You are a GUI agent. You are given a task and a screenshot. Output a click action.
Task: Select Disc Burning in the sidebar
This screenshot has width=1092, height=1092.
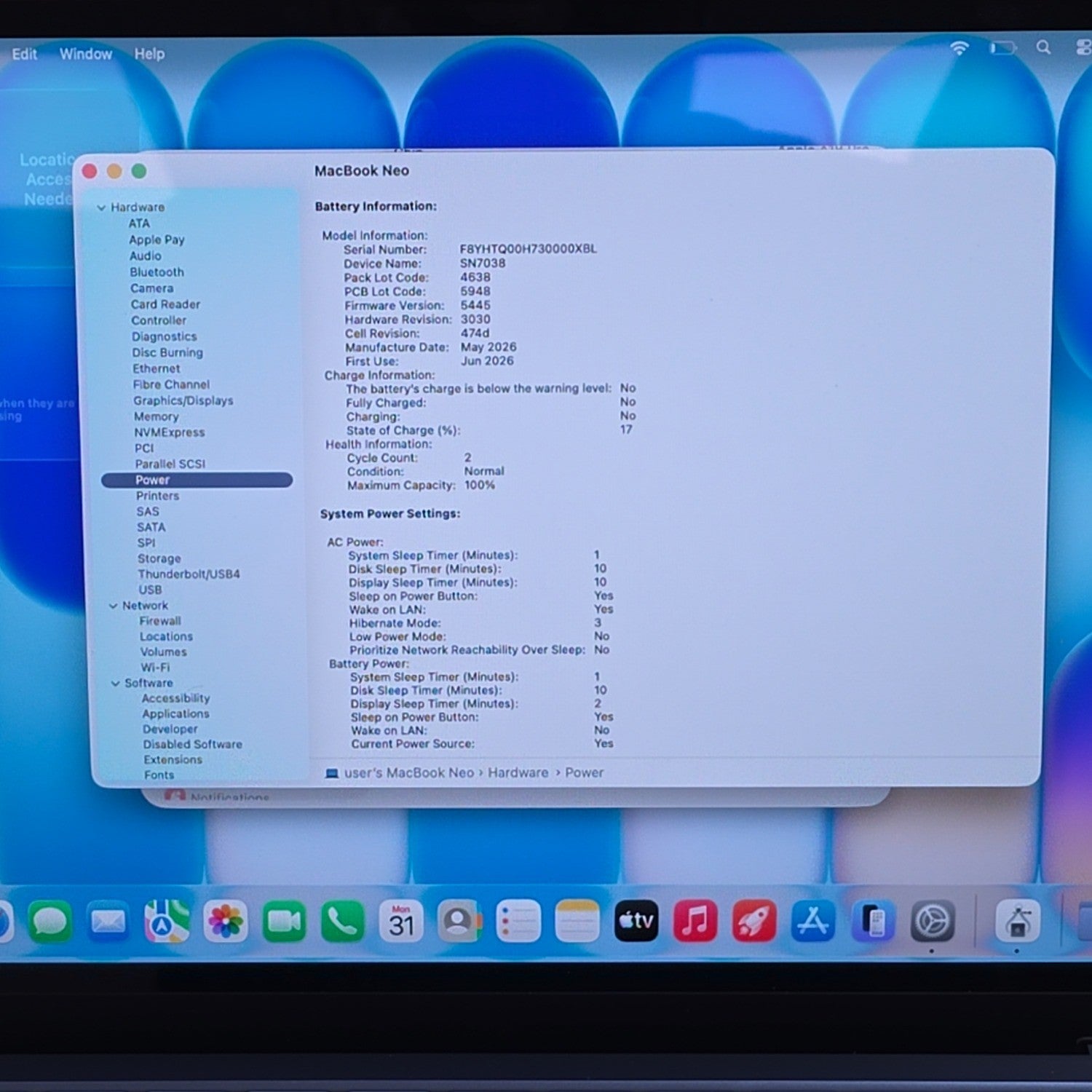point(167,352)
